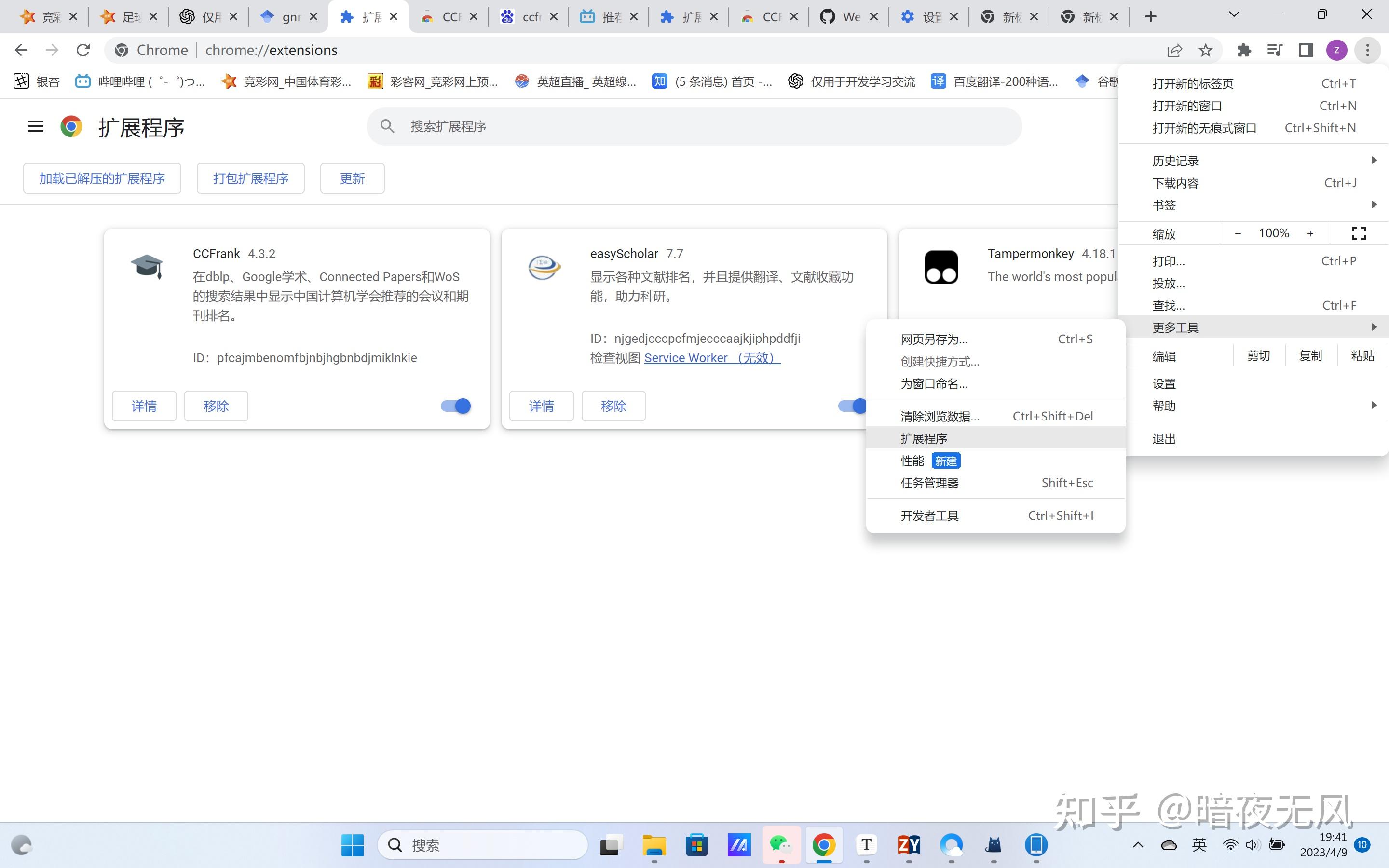Open File Explorer from the taskbar
Image resolution: width=1389 pixels, height=868 pixels.
(x=654, y=845)
